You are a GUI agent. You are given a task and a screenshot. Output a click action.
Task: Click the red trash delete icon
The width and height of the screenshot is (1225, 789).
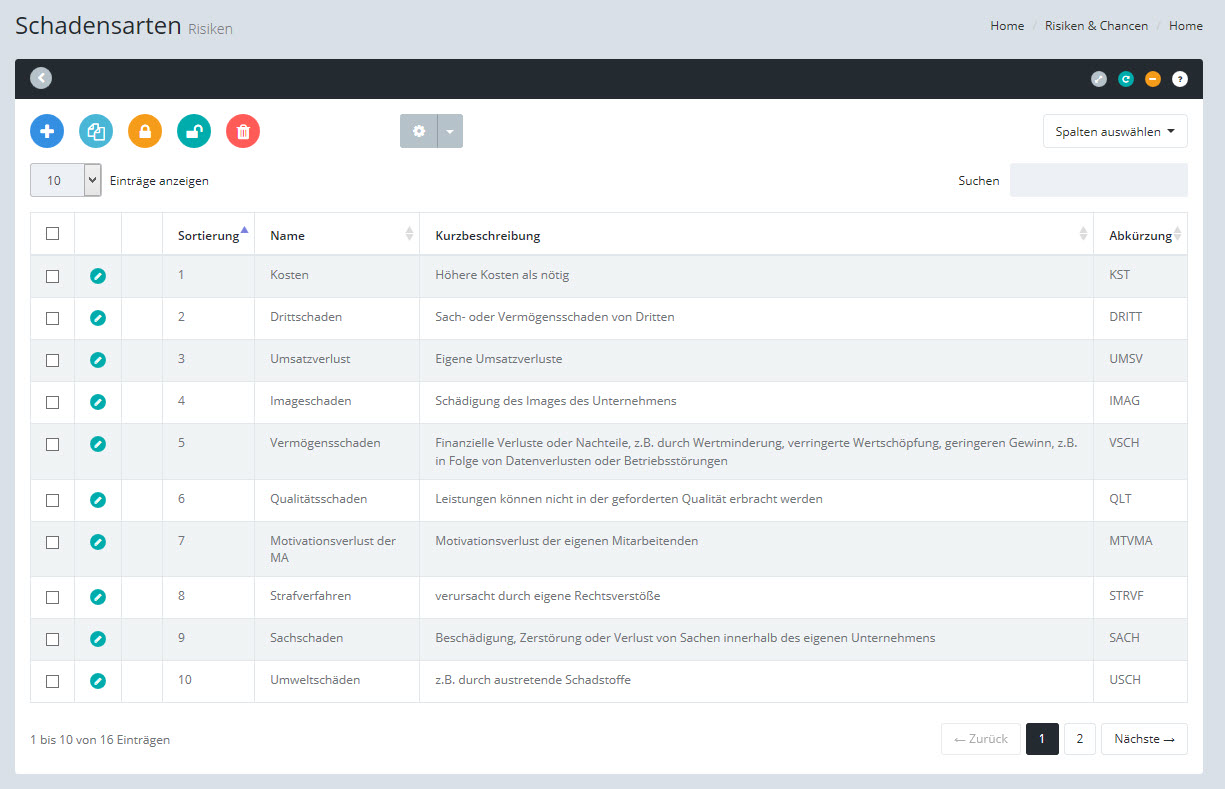pos(243,131)
